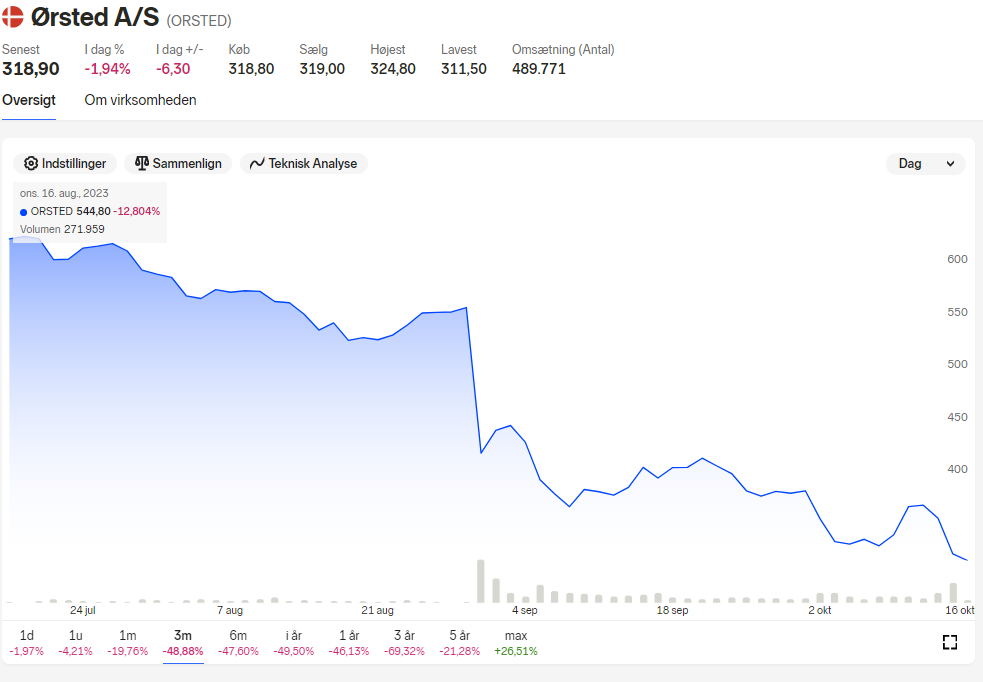
Task: Click the Danish flag icon beside Ørsted
Action: 12,17
